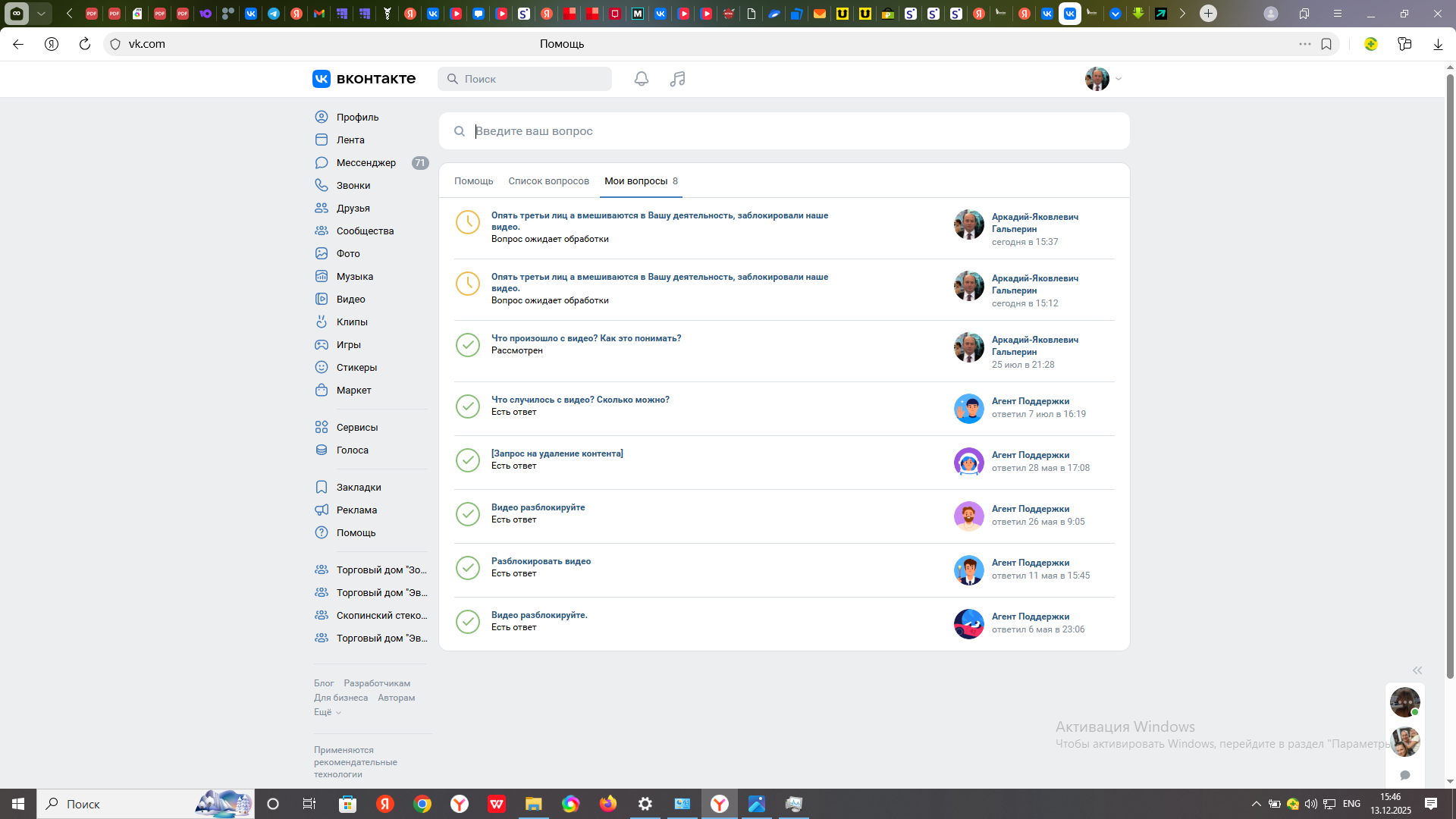
Task: Switch to the Список вопросов tab
Action: click(548, 181)
